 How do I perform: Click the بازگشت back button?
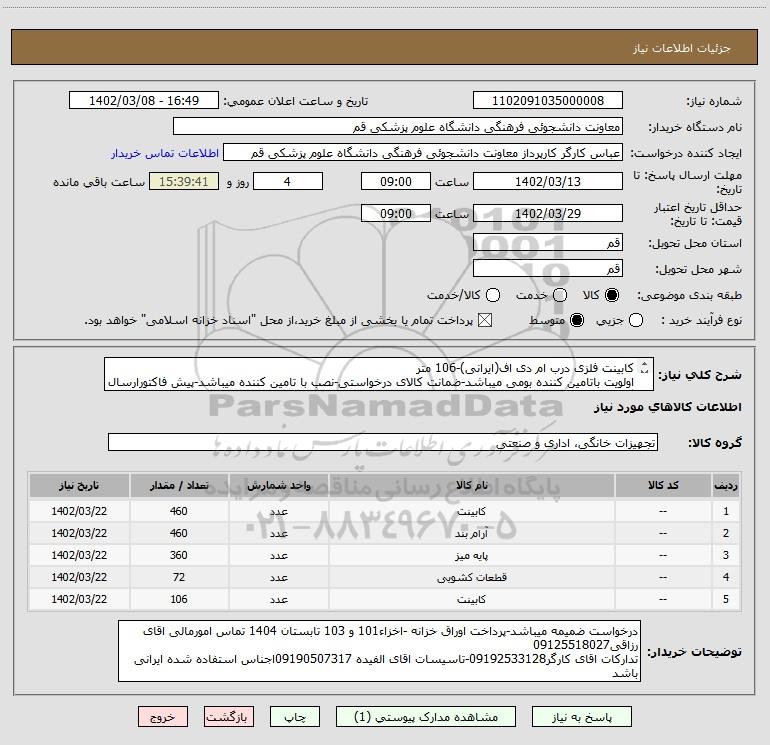pos(229,717)
